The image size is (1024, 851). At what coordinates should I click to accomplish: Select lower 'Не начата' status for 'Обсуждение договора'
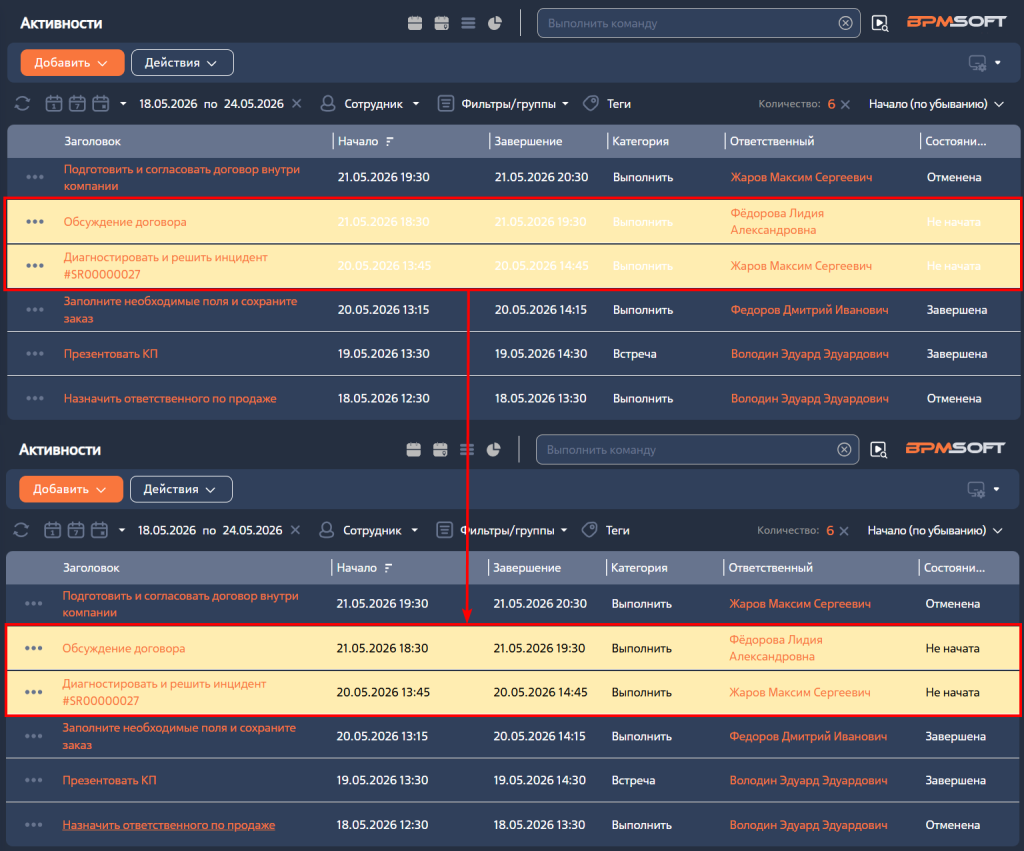[x=952, y=649]
